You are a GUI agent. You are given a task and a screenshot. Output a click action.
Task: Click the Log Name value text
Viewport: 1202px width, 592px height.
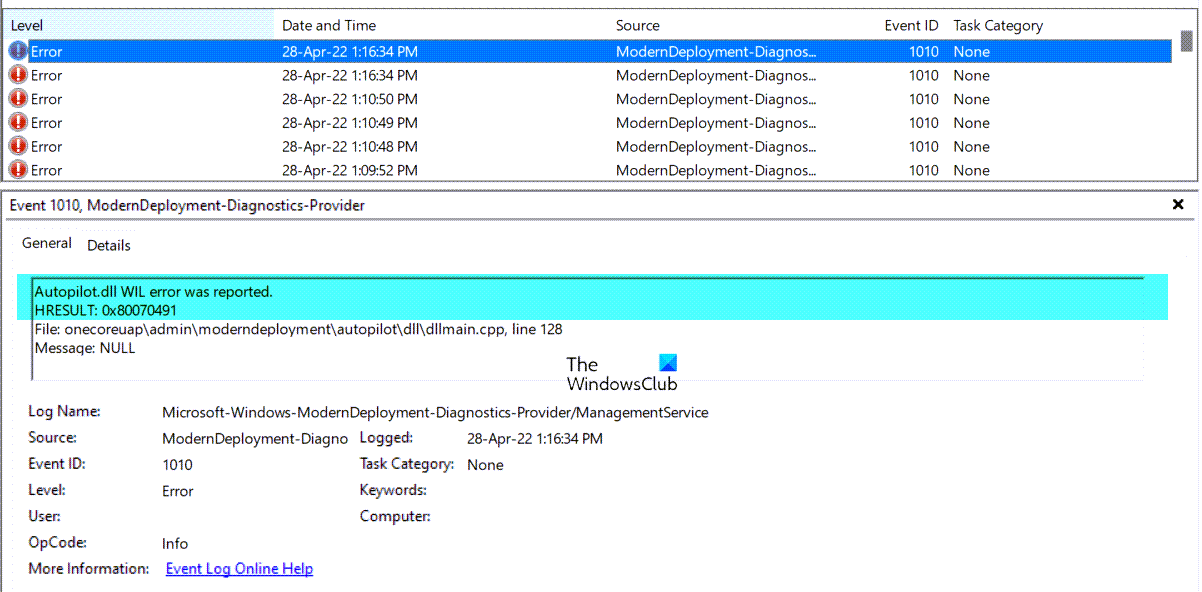click(435, 412)
